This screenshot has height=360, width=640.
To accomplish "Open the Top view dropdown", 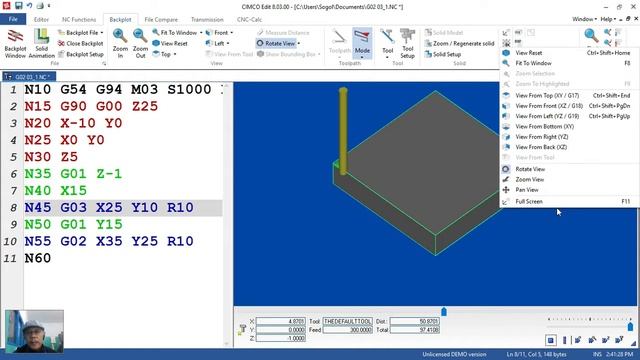I will click(175, 54).
